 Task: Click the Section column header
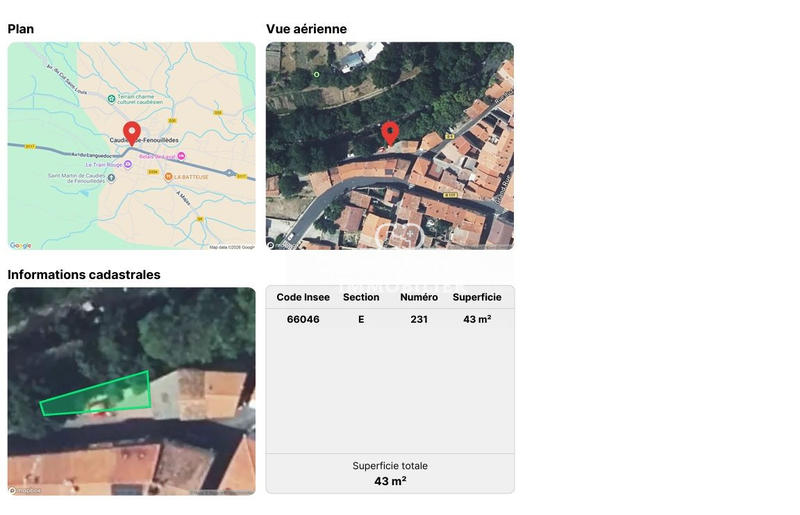pyautogui.click(x=361, y=297)
